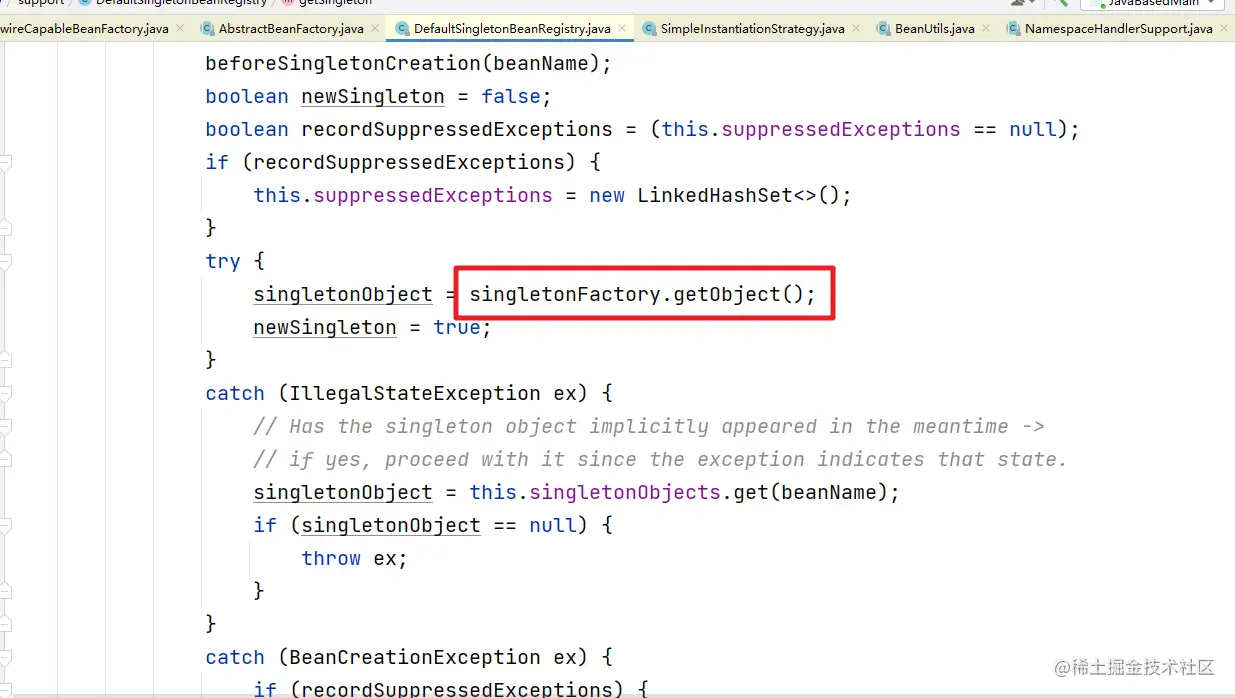
Task: Click 'null' after suppressedExceptions ==
Action: [1032, 129]
